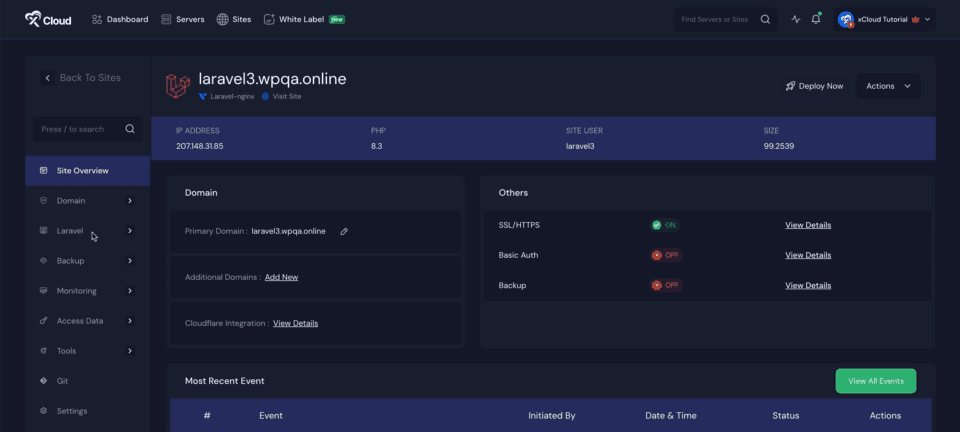The image size is (960, 432).
Task: Click the search magnifier icon in top bar
Action: (765, 19)
